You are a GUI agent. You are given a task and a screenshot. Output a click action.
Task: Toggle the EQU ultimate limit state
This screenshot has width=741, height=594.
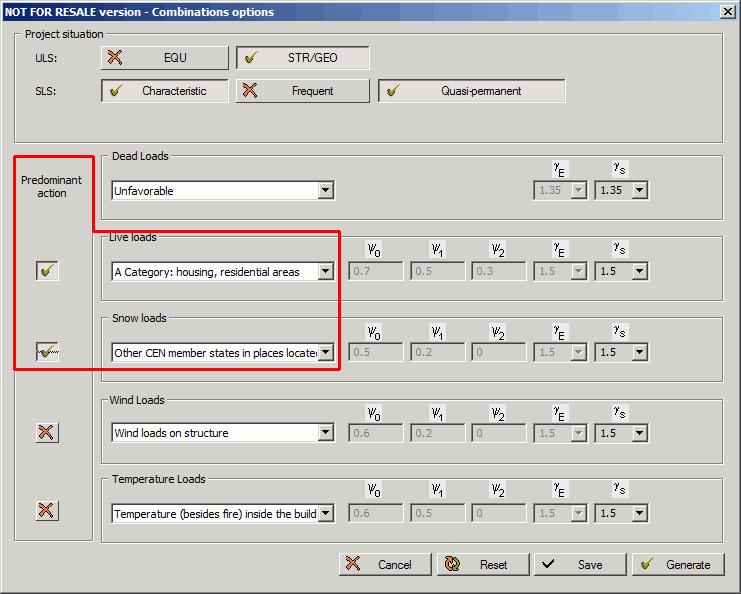point(164,58)
